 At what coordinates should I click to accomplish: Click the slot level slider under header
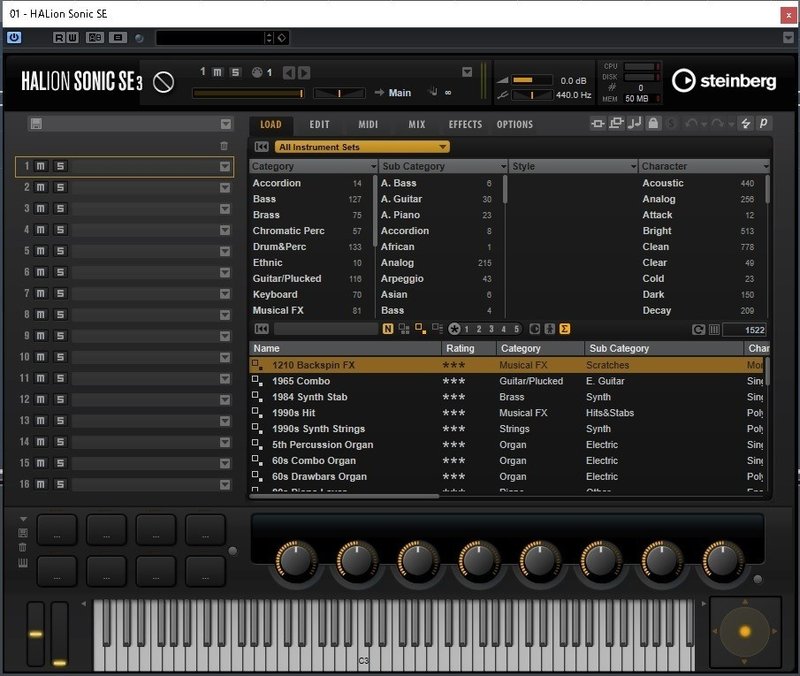click(x=248, y=93)
